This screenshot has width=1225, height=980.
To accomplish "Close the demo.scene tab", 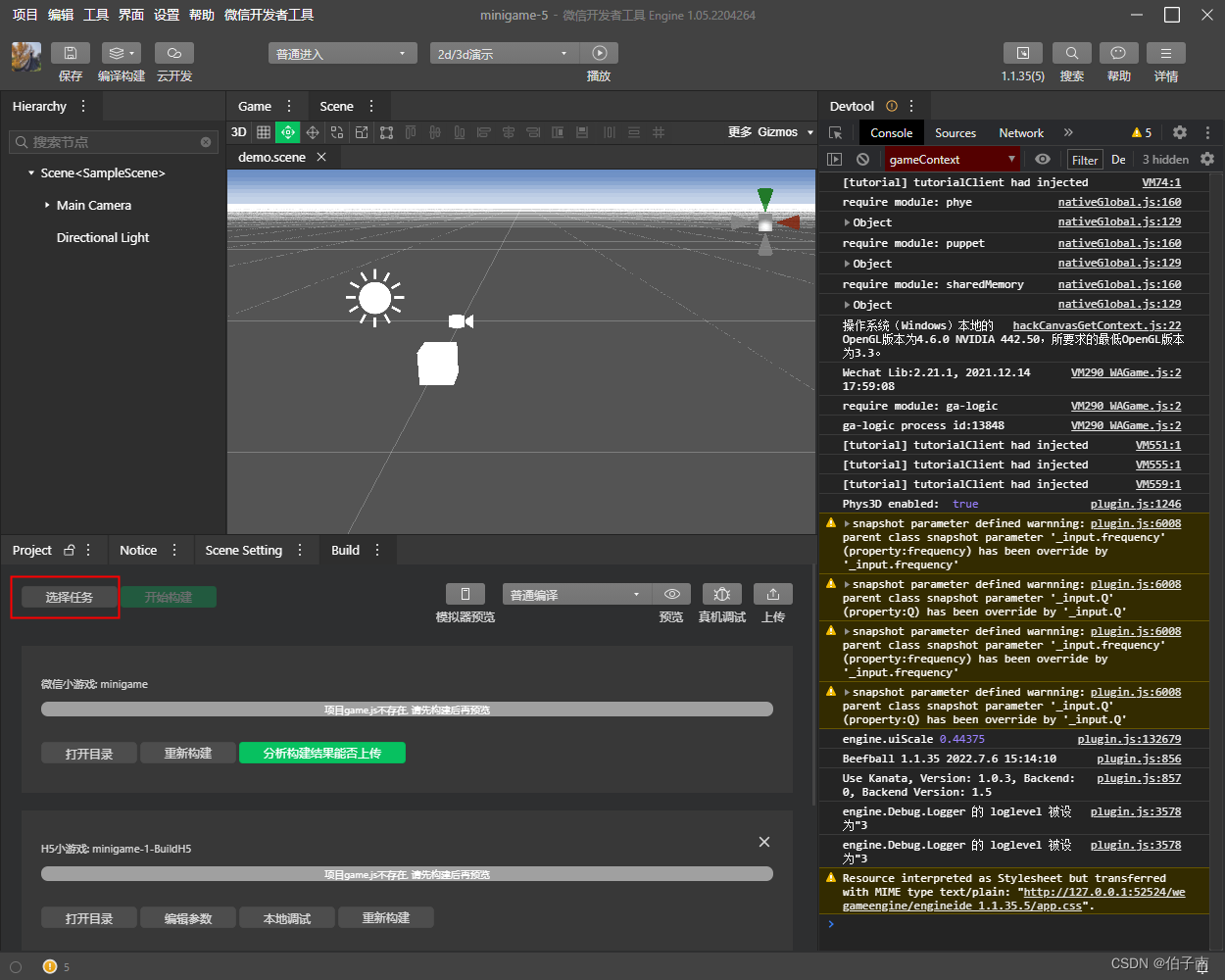I will (x=321, y=157).
